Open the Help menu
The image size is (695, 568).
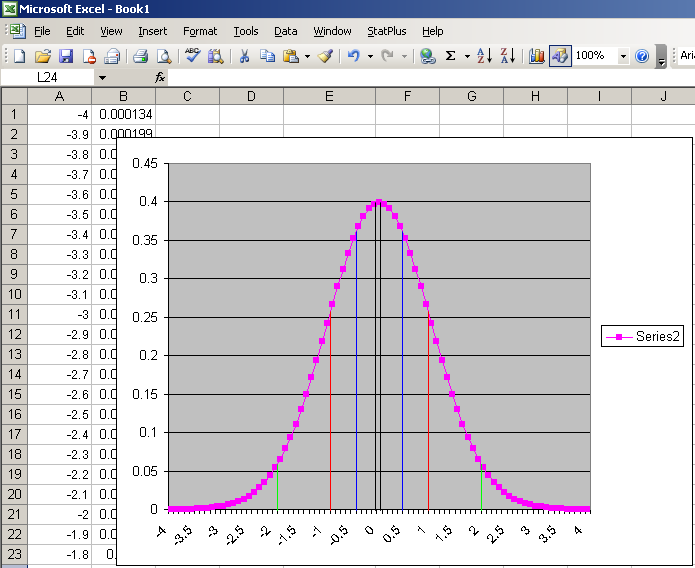(x=432, y=31)
